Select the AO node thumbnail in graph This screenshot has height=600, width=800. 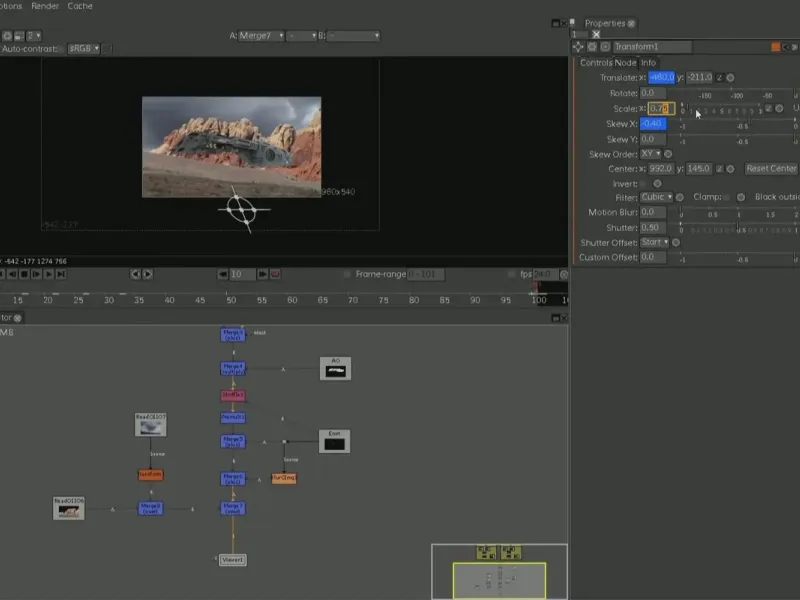tap(335, 369)
